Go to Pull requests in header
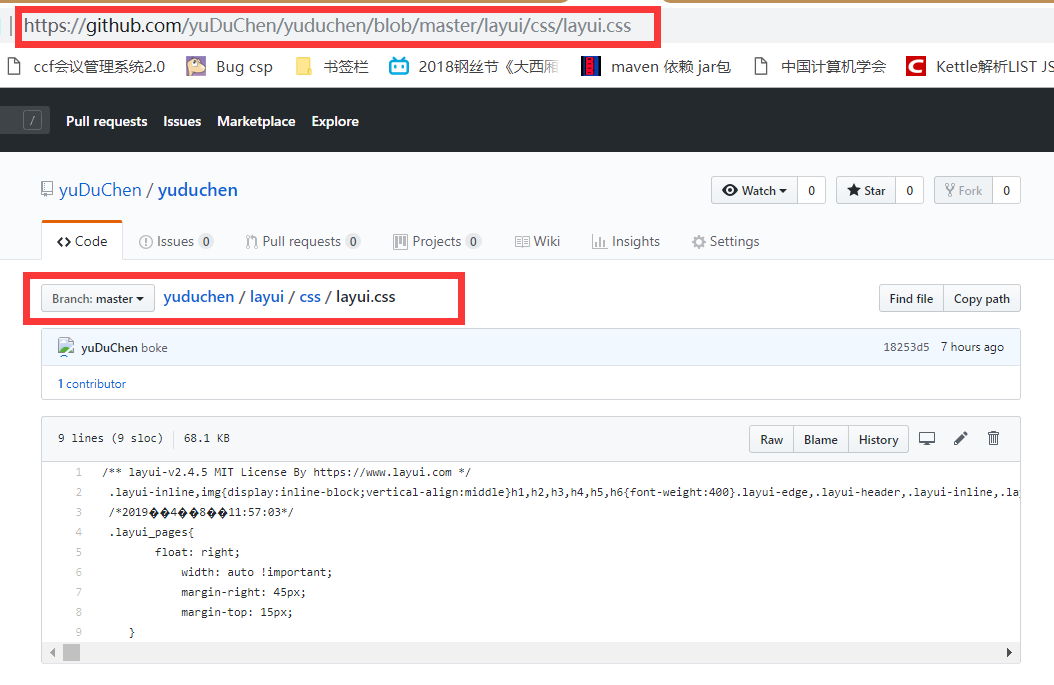Viewport: 1054px width, 685px height. coord(106,121)
